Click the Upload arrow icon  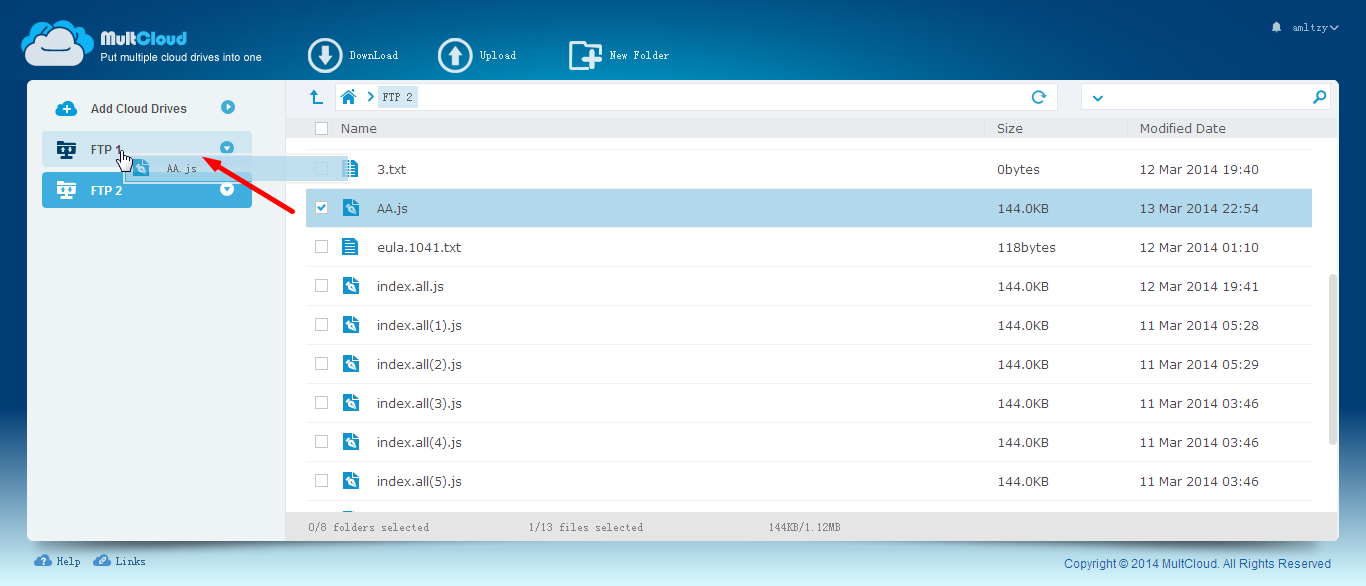(455, 56)
